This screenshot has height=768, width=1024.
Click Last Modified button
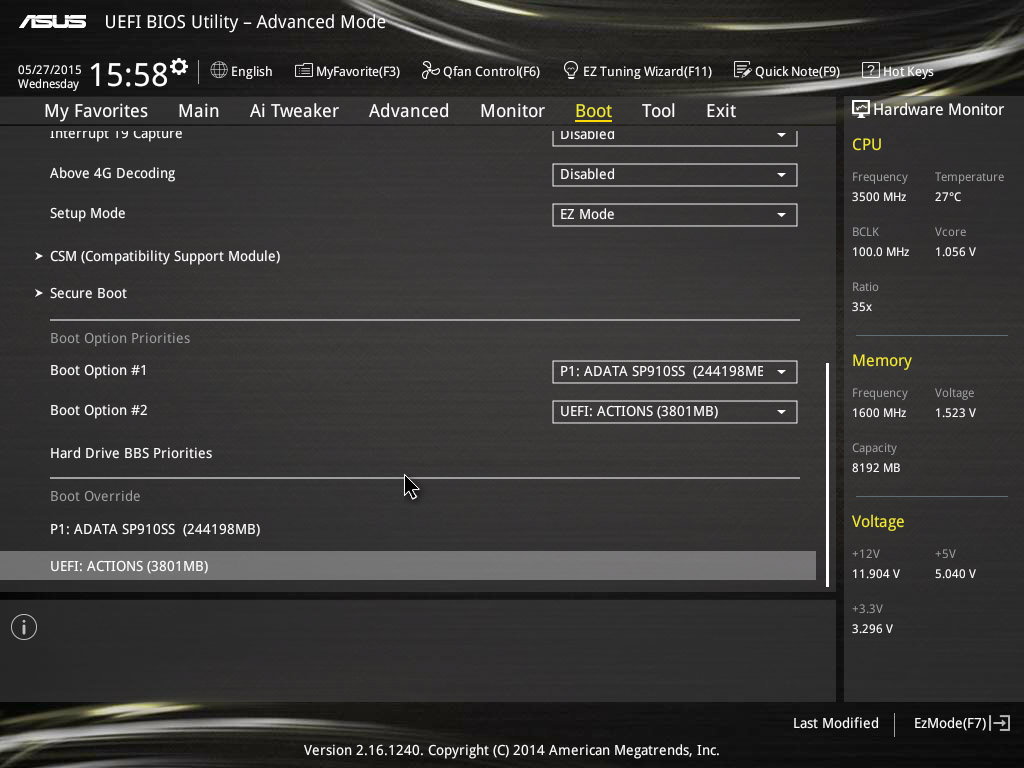click(835, 723)
